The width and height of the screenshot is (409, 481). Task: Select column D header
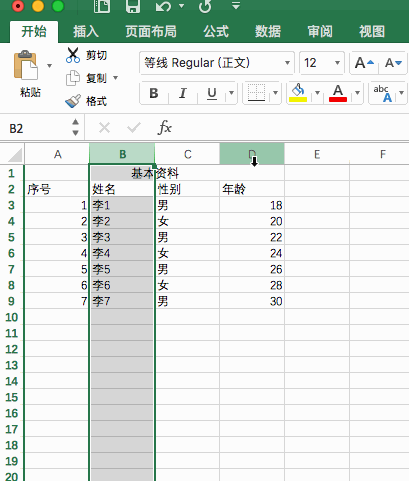click(252, 154)
